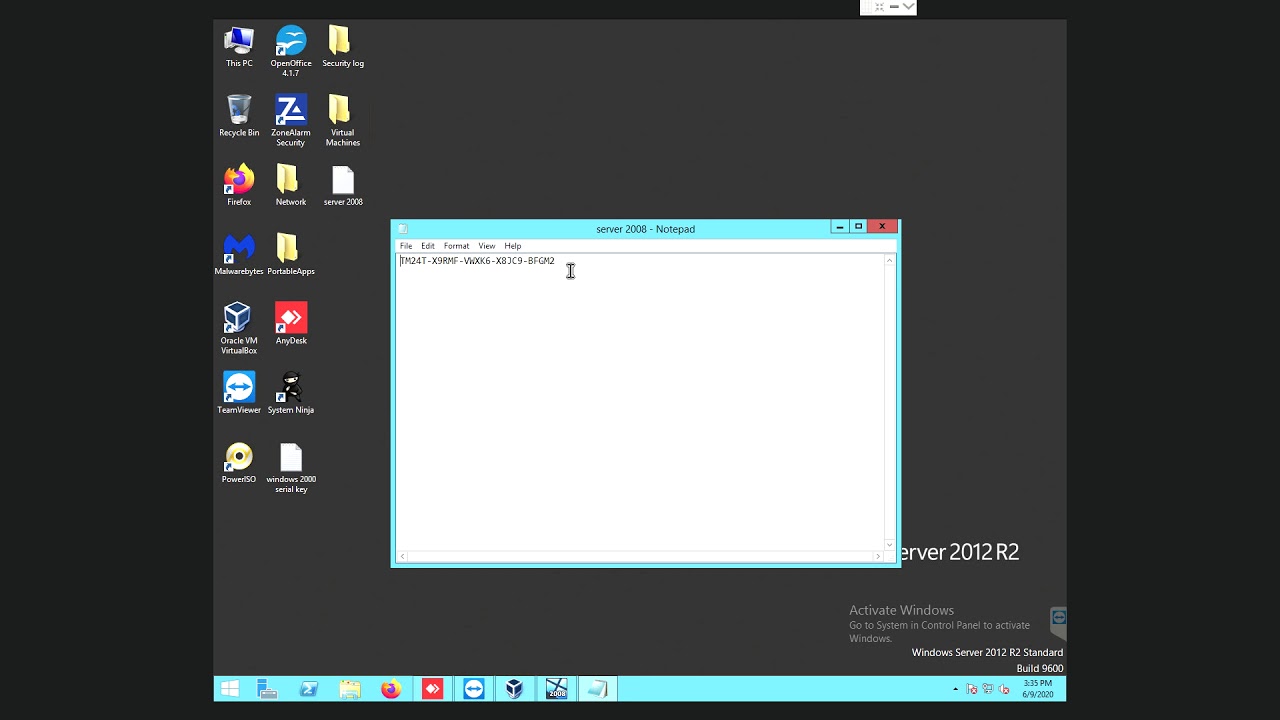Launch Malwarebytes from the desktop
Viewport: 1280px width, 720px height.
click(x=239, y=254)
